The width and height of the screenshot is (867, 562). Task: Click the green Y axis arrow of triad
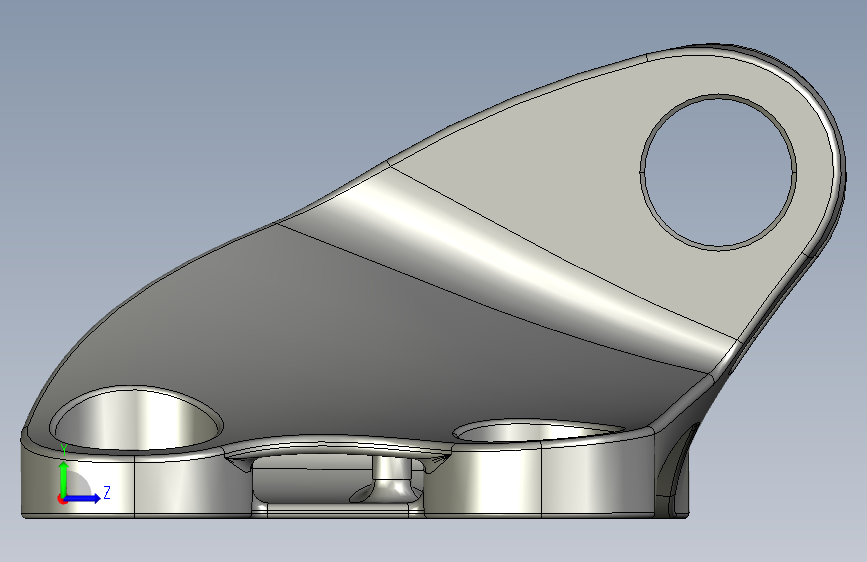tap(64, 478)
